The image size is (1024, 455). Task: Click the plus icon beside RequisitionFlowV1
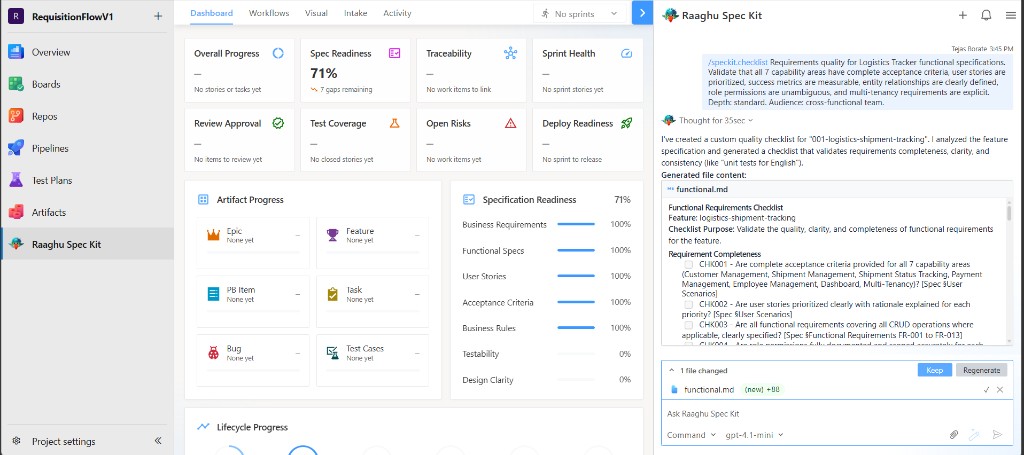point(157,16)
